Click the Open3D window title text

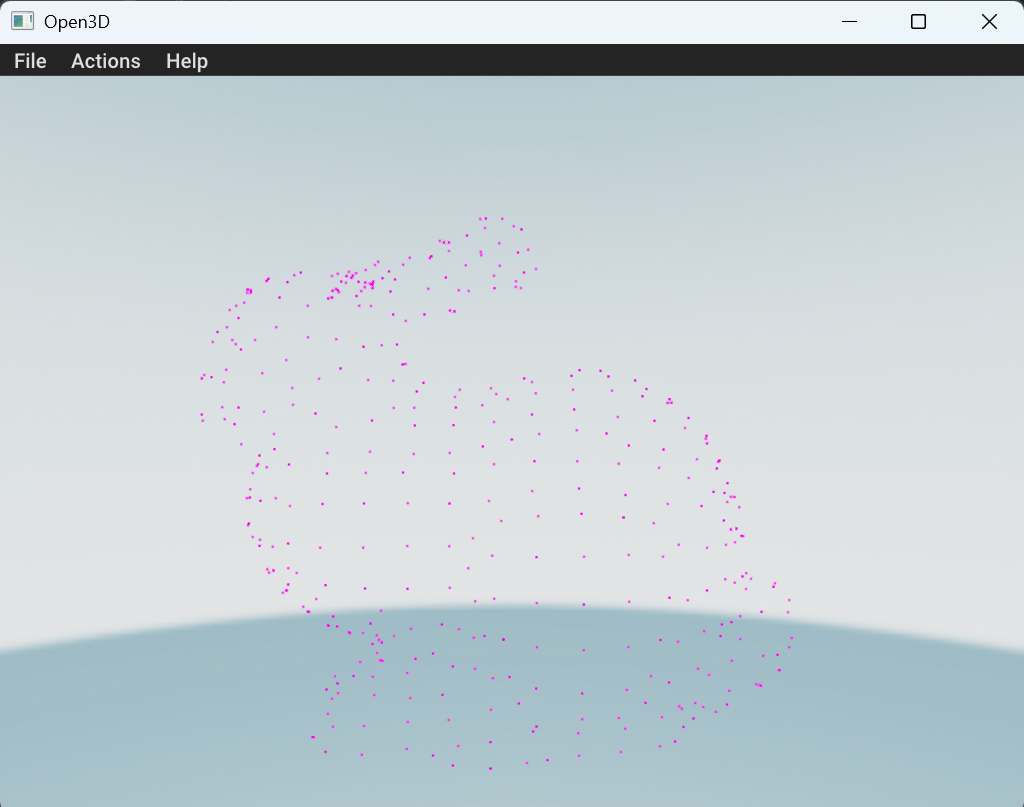(x=76, y=22)
